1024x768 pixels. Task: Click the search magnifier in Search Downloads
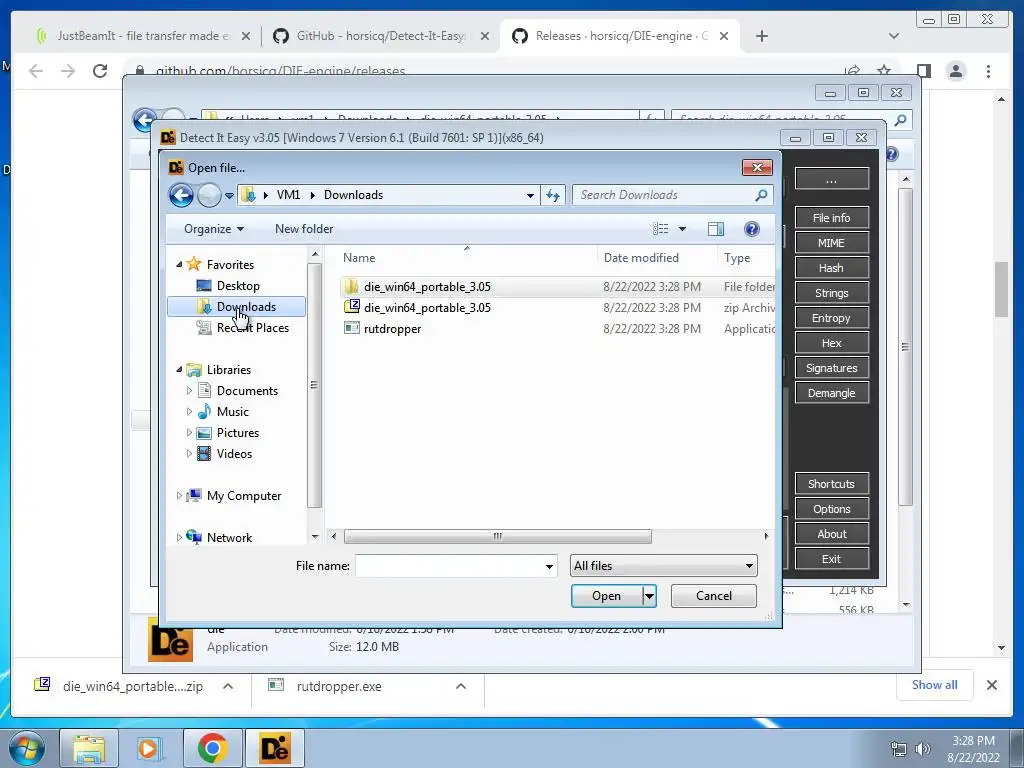[x=761, y=195]
